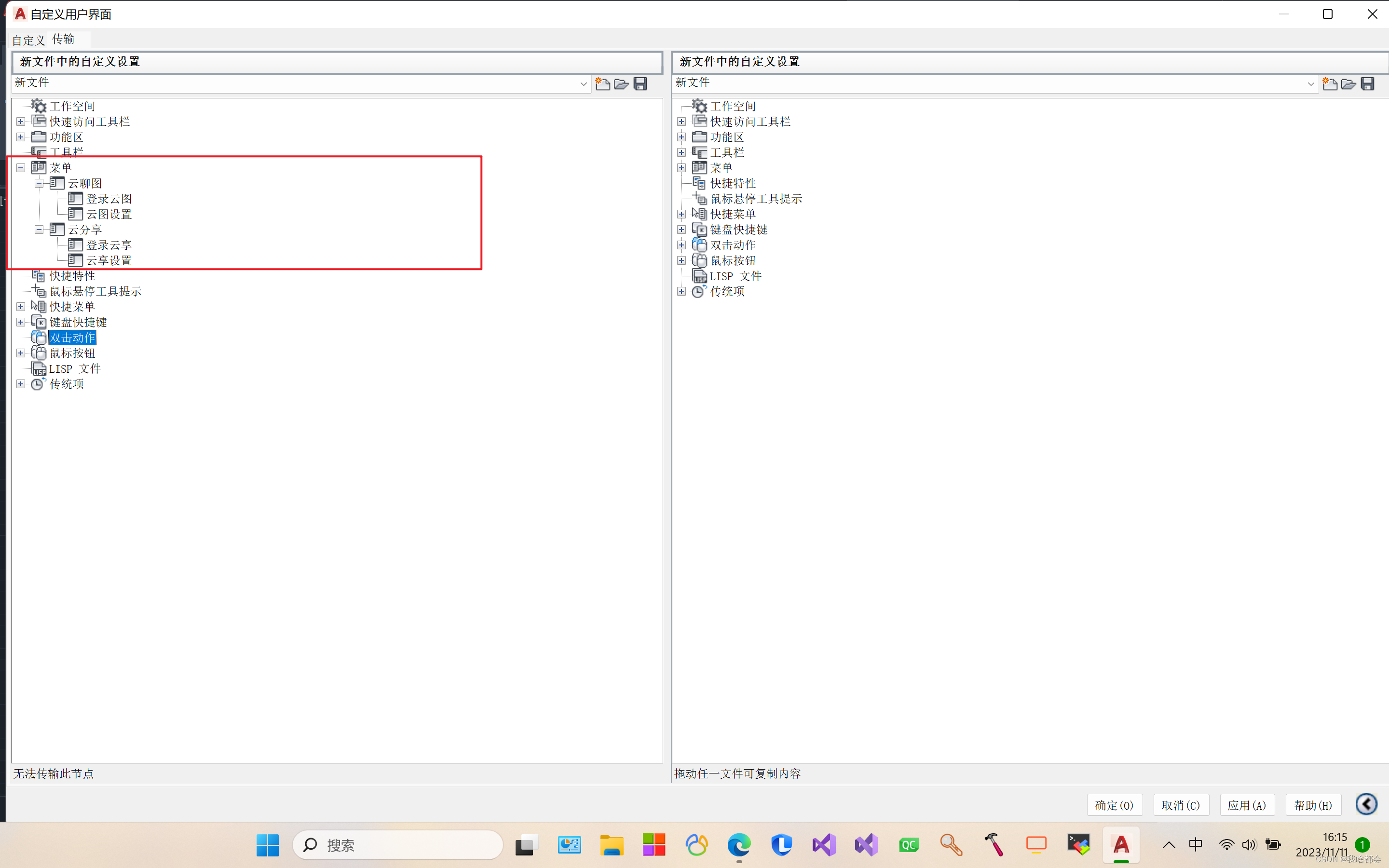The height and width of the screenshot is (868, 1389).
Task: Click the open file icon in left pane
Action: pos(621,84)
